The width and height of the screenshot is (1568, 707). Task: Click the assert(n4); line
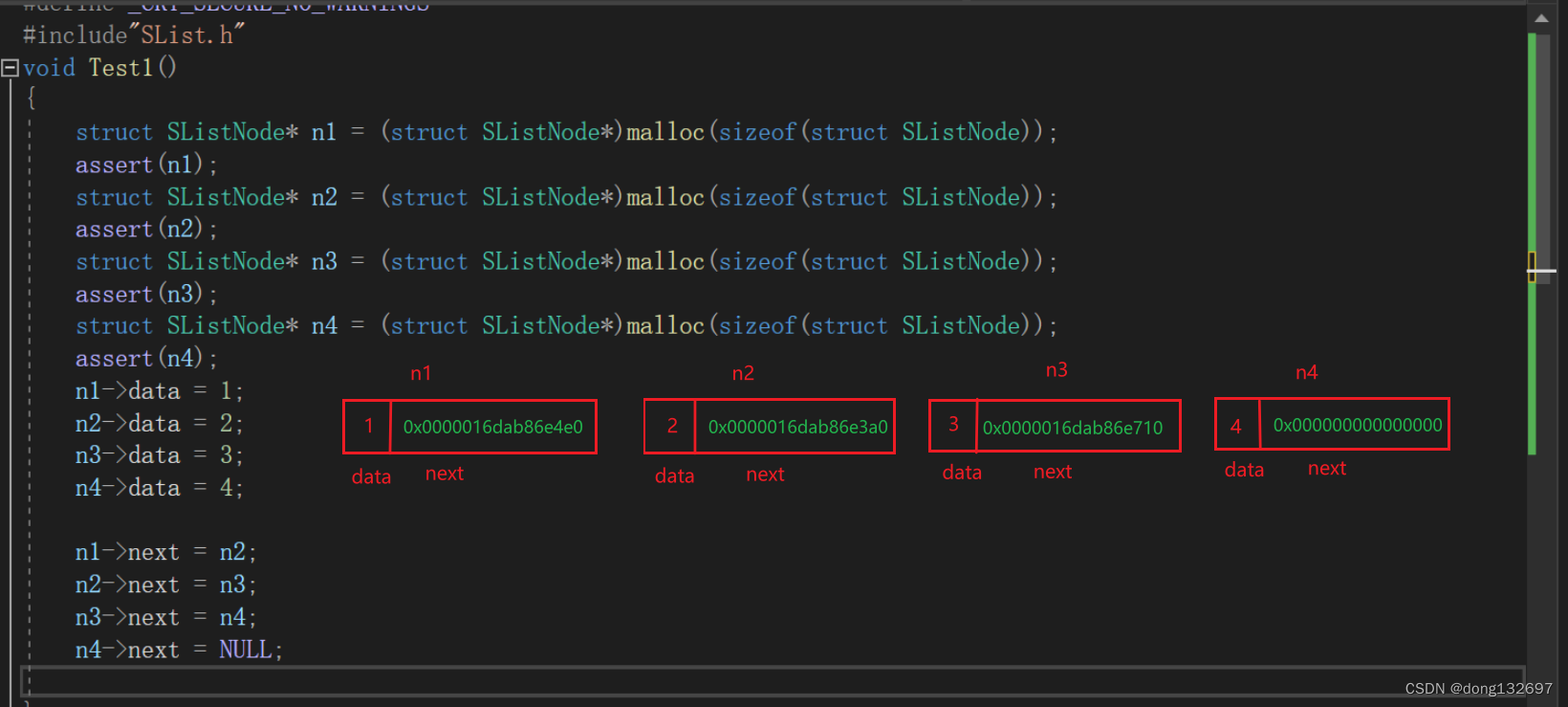pyautogui.click(x=146, y=359)
